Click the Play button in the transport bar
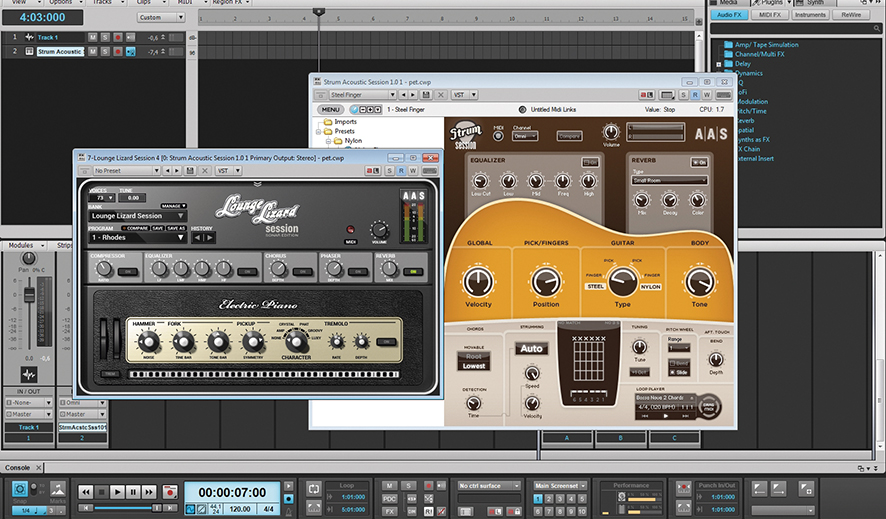886x519 pixels. (x=117, y=492)
